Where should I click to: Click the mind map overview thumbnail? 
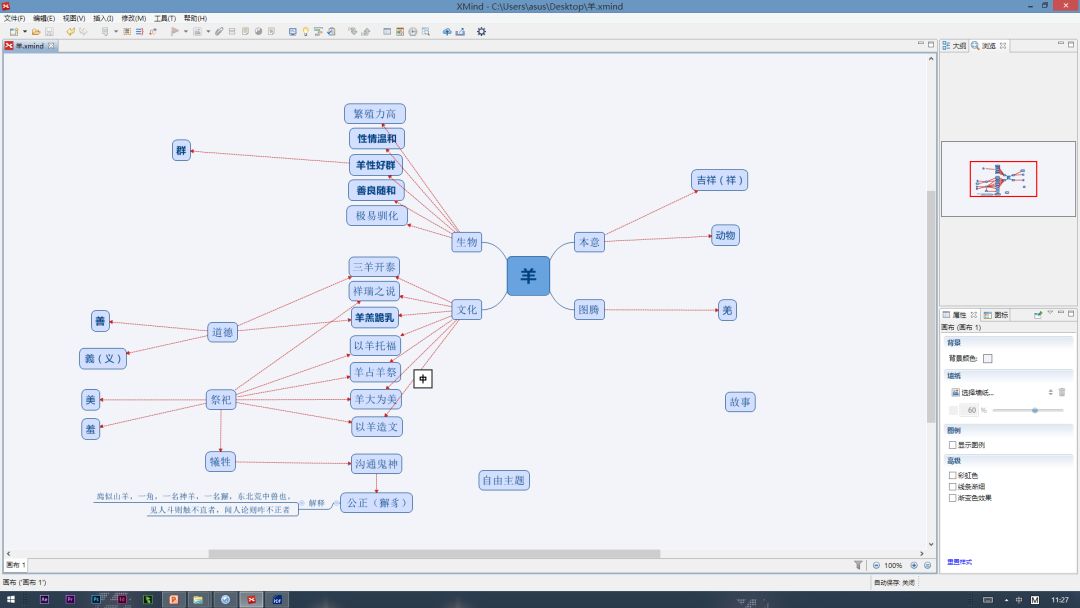(x=1003, y=179)
